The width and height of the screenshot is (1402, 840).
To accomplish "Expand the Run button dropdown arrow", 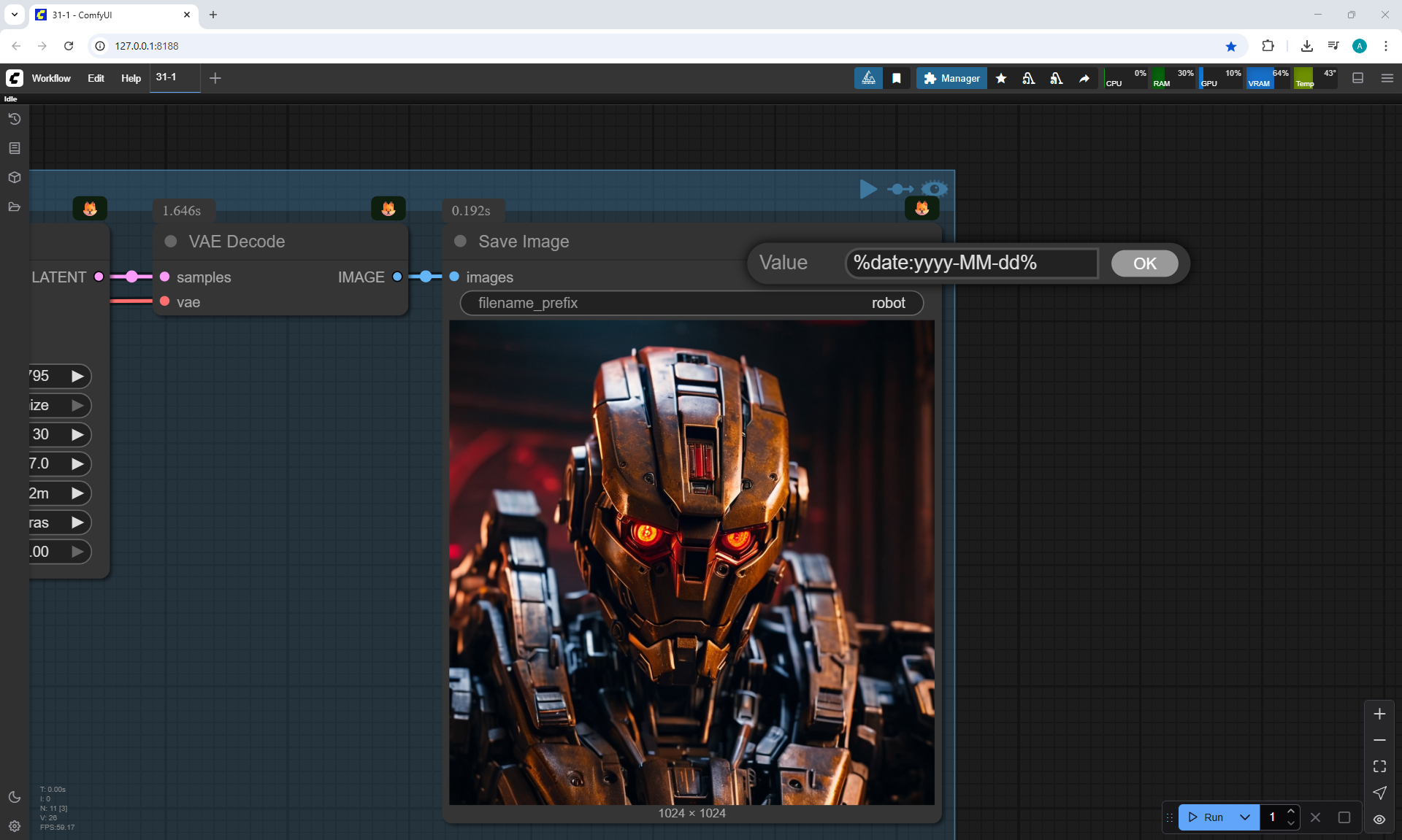I will tap(1245, 817).
